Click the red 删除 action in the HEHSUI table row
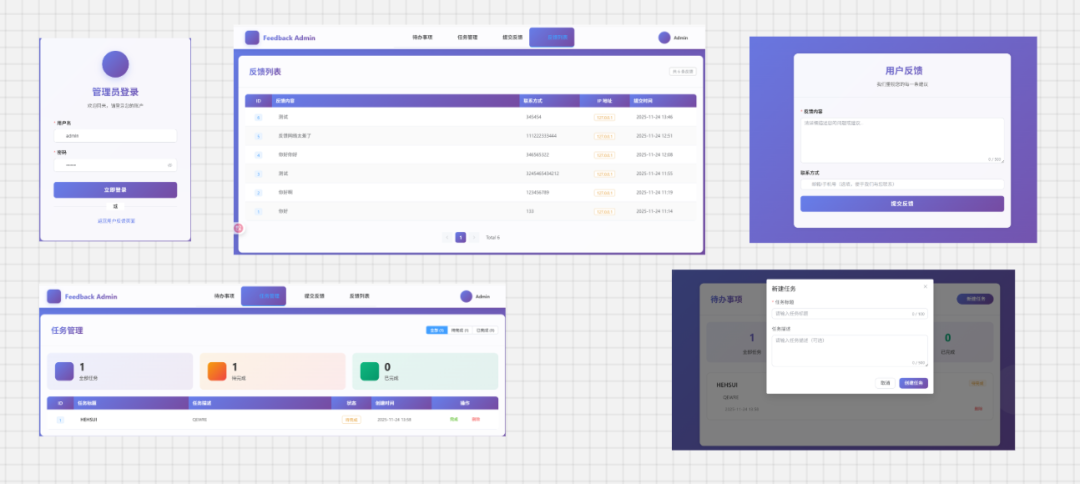1080x484 pixels. coord(476,419)
